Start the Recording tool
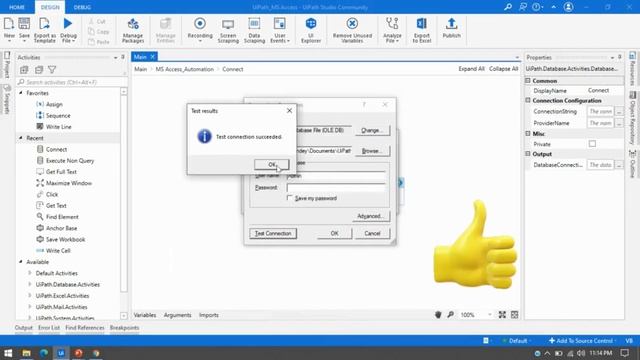The width and height of the screenshot is (640, 360). pyautogui.click(x=200, y=29)
